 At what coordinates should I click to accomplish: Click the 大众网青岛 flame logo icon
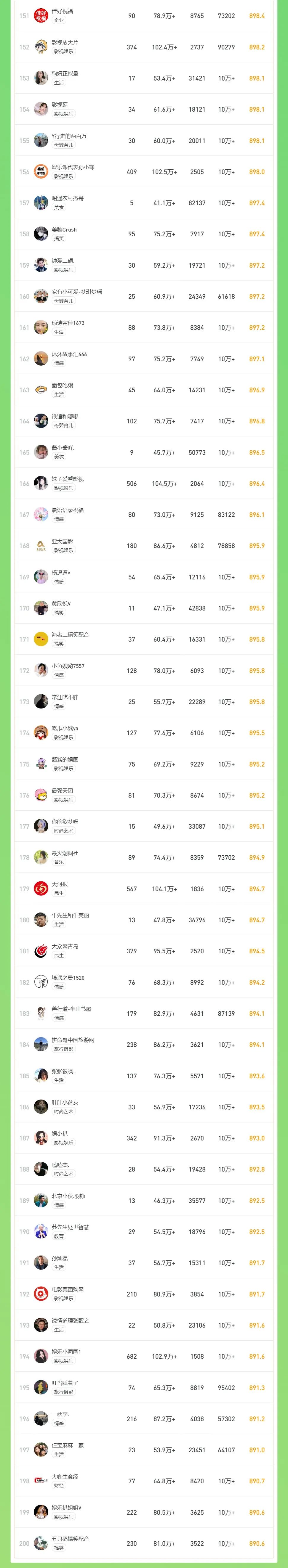click(x=41, y=951)
